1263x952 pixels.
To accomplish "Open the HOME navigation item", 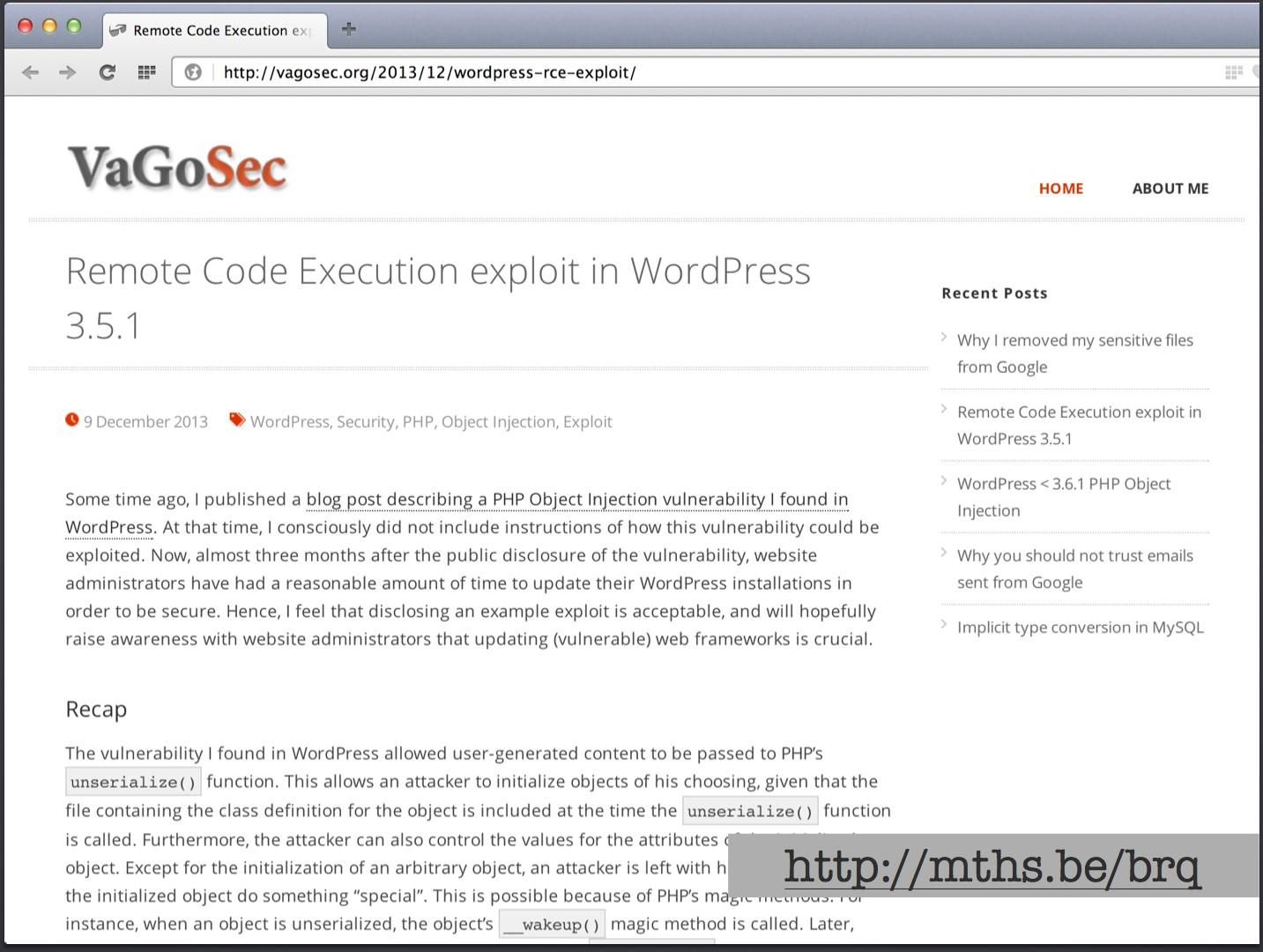I will pyautogui.click(x=1061, y=189).
